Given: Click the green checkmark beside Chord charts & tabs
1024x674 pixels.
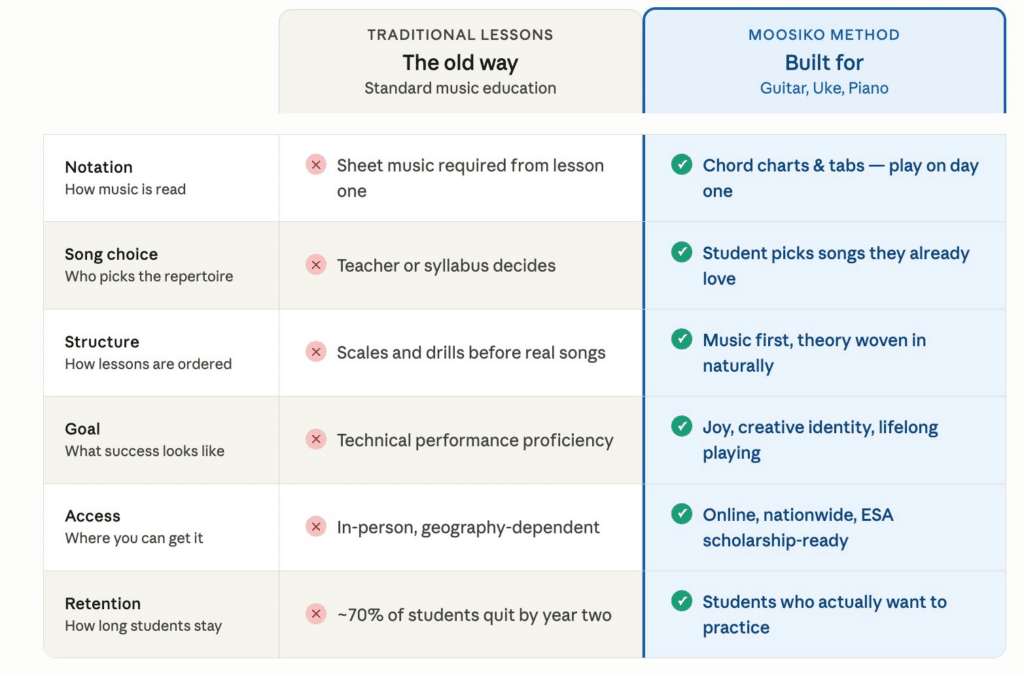Looking at the screenshot, I should point(682,165).
